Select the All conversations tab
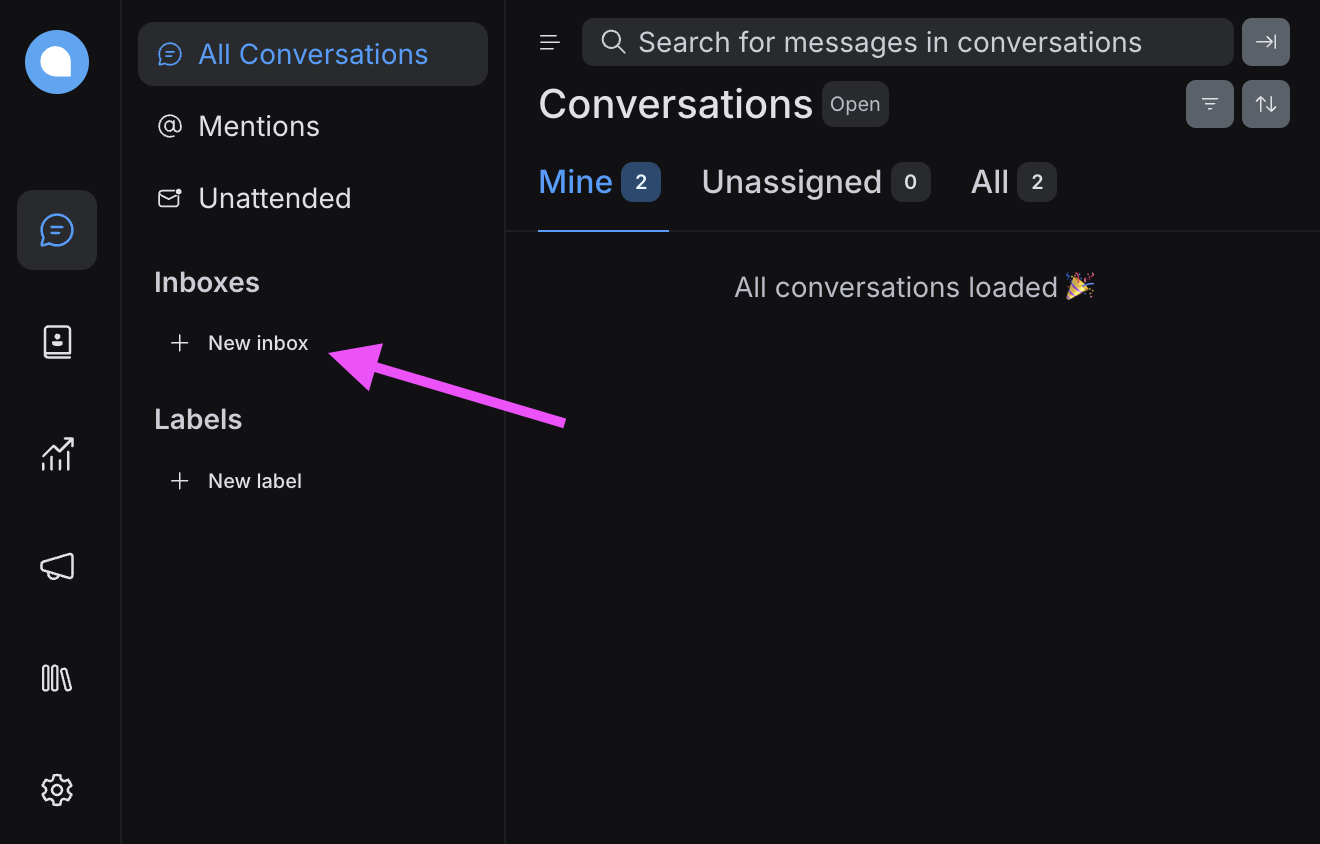The width and height of the screenshot is (1320, 844). (989, 181)
